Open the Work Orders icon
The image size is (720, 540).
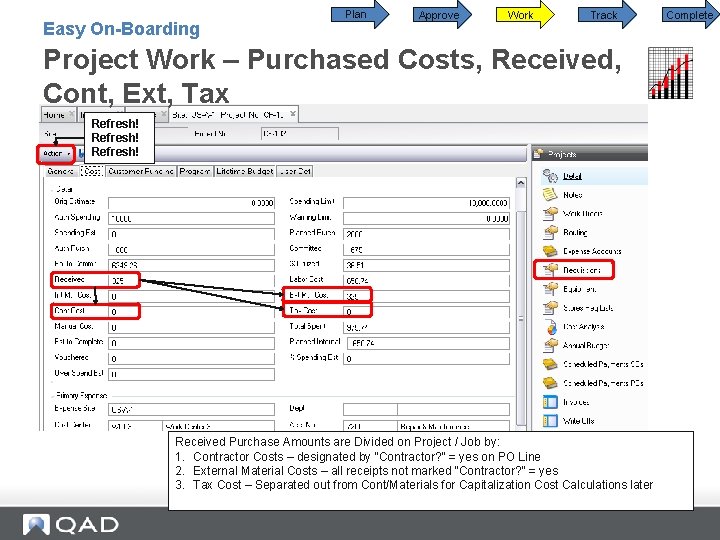tap(550, 214)
